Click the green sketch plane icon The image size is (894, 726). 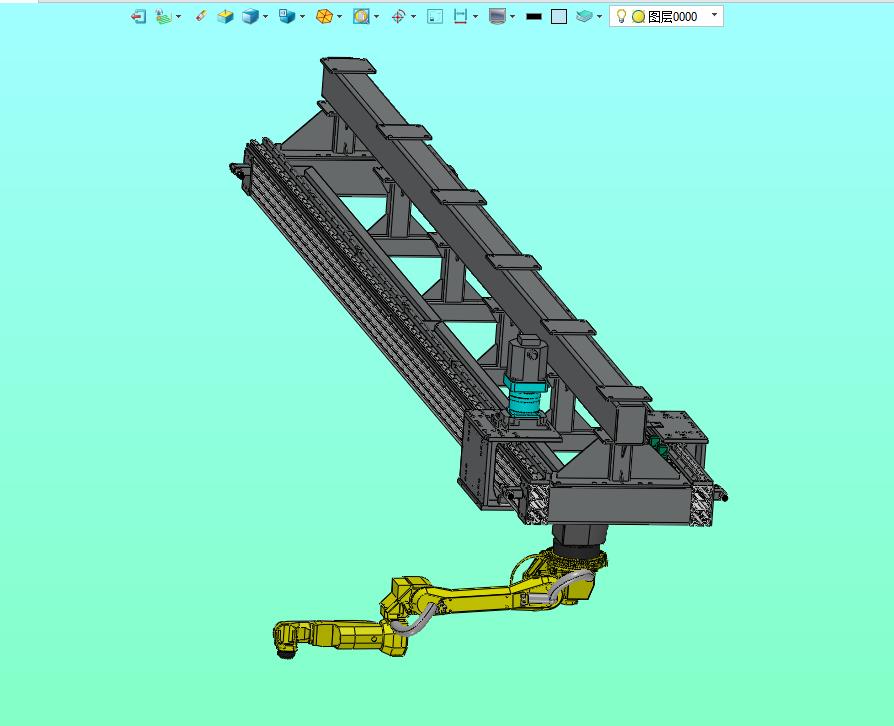[x=164, y=17]
